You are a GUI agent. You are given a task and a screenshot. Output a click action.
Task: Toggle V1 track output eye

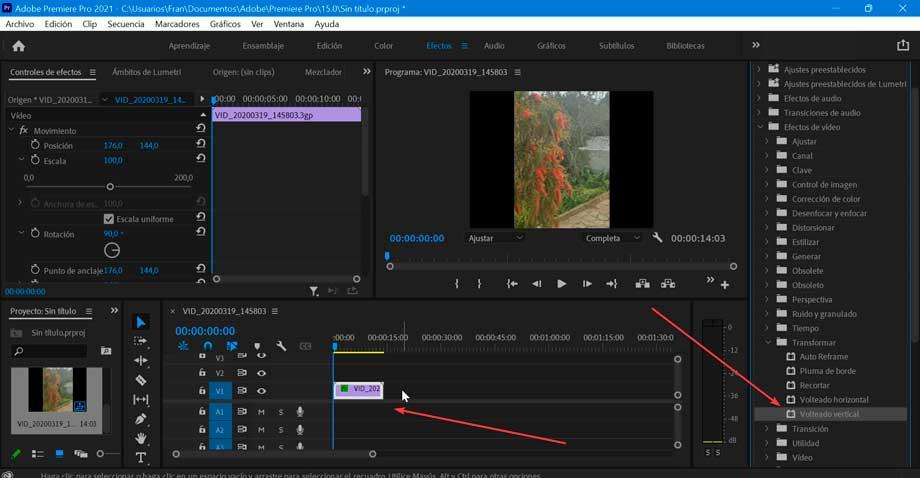pyautogui.click(x=261, y=391)
